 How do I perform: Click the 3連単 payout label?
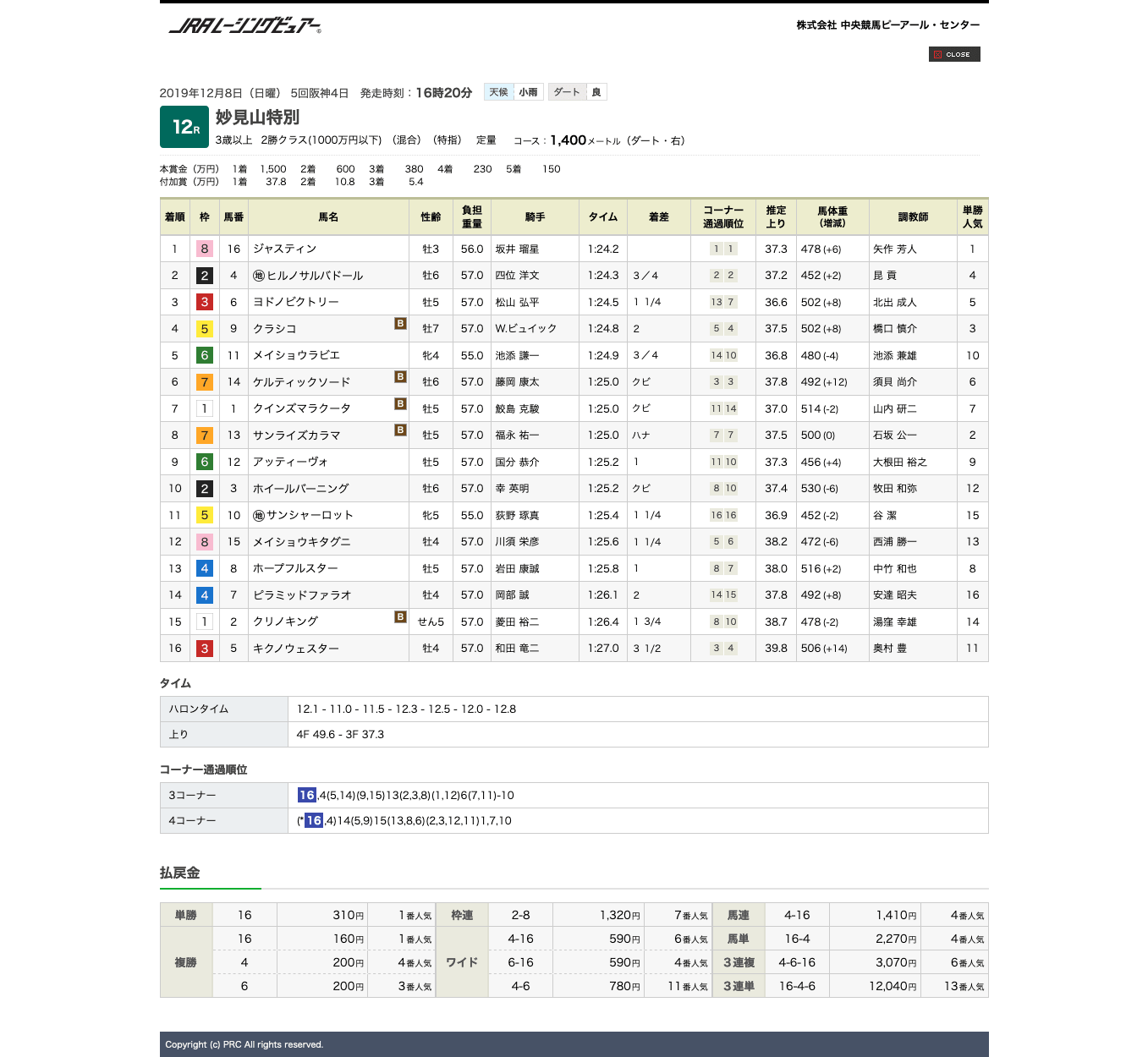(739, 986)
